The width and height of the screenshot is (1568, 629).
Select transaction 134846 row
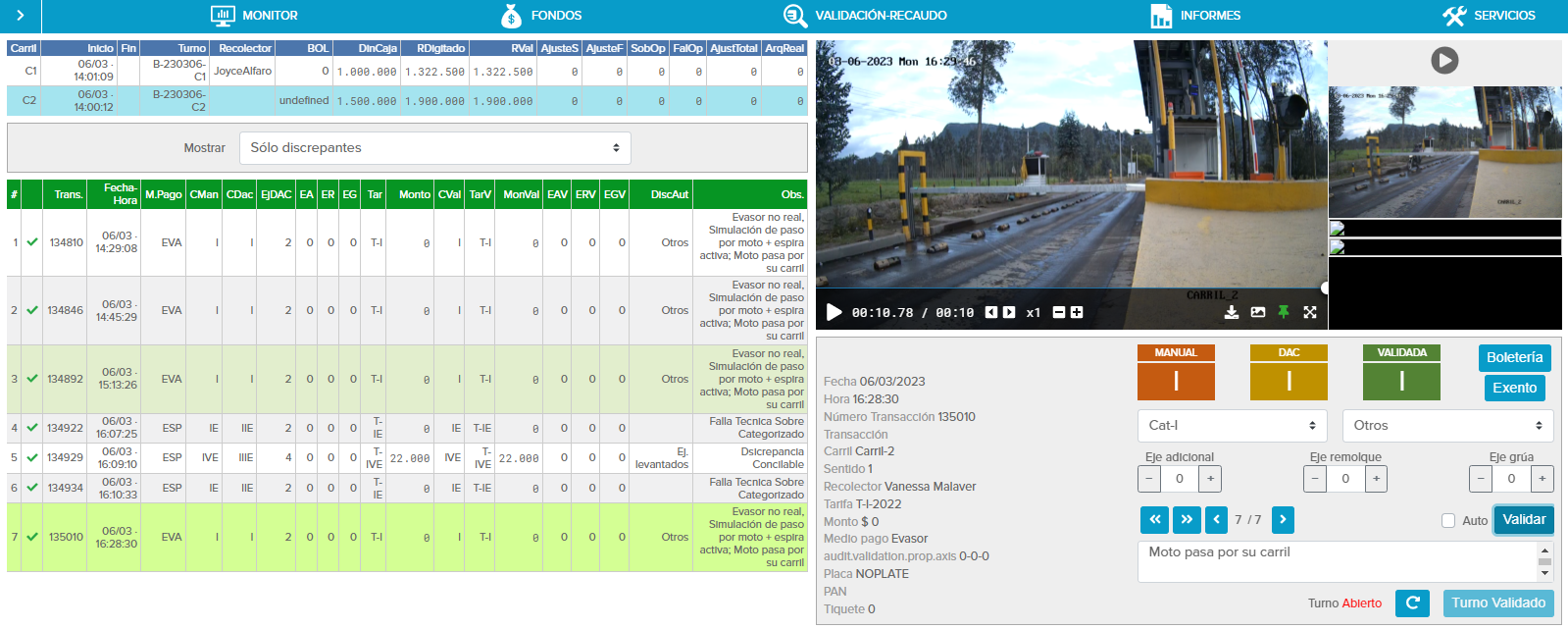click(407, 310)
